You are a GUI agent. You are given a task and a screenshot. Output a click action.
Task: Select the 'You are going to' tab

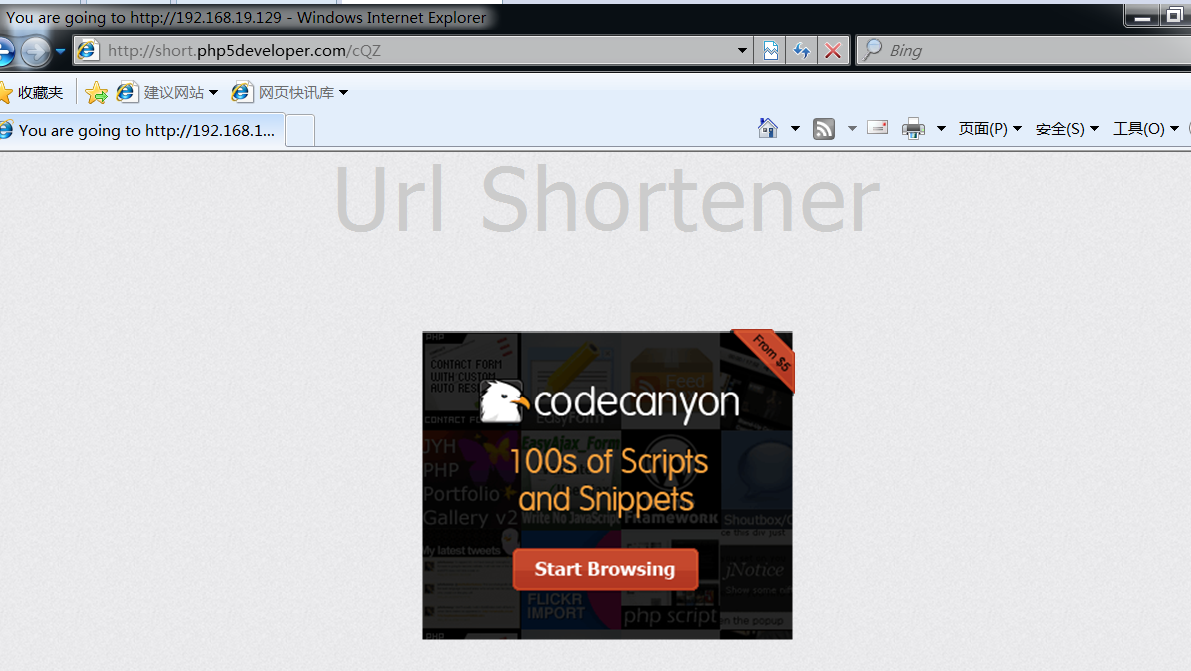pyautogui.click(x=142, y=130)
